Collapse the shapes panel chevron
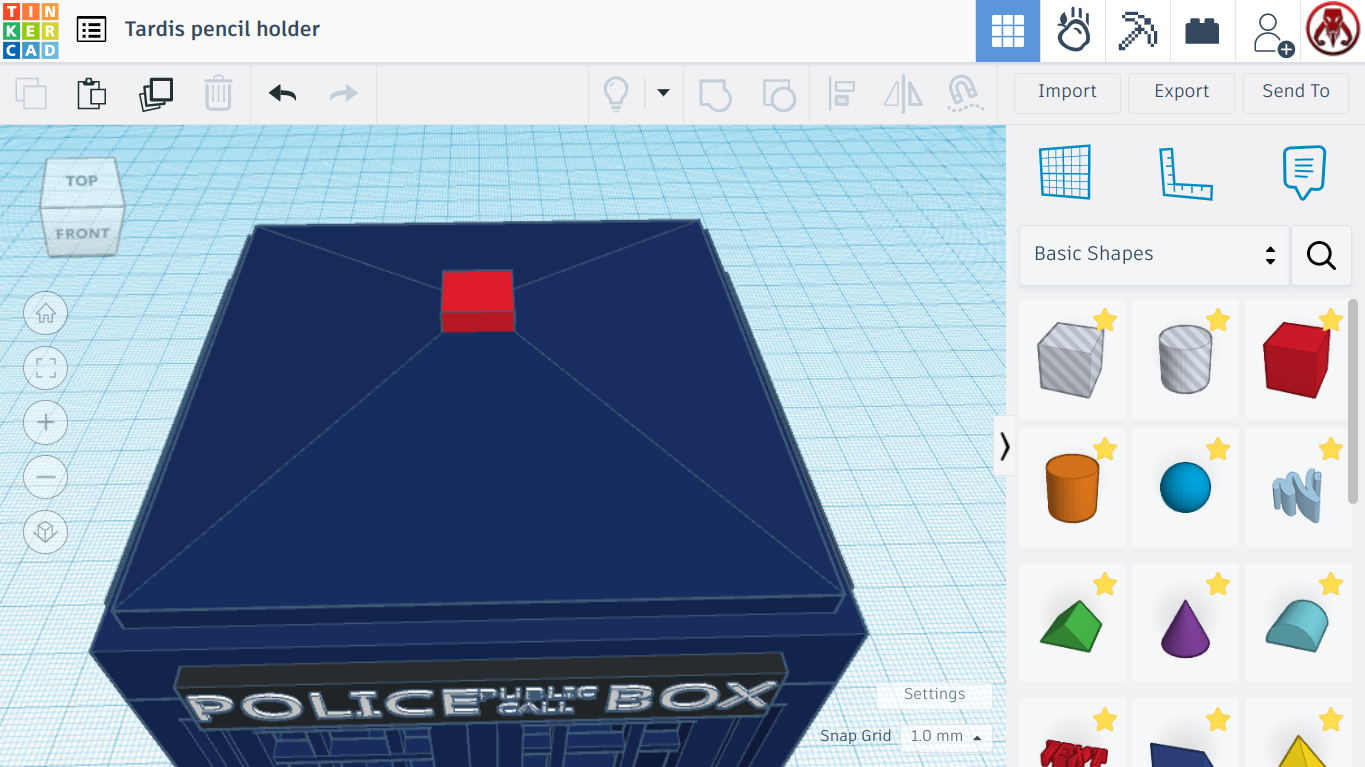The height and width of the screenshot is (767, 1365). 1004,446
